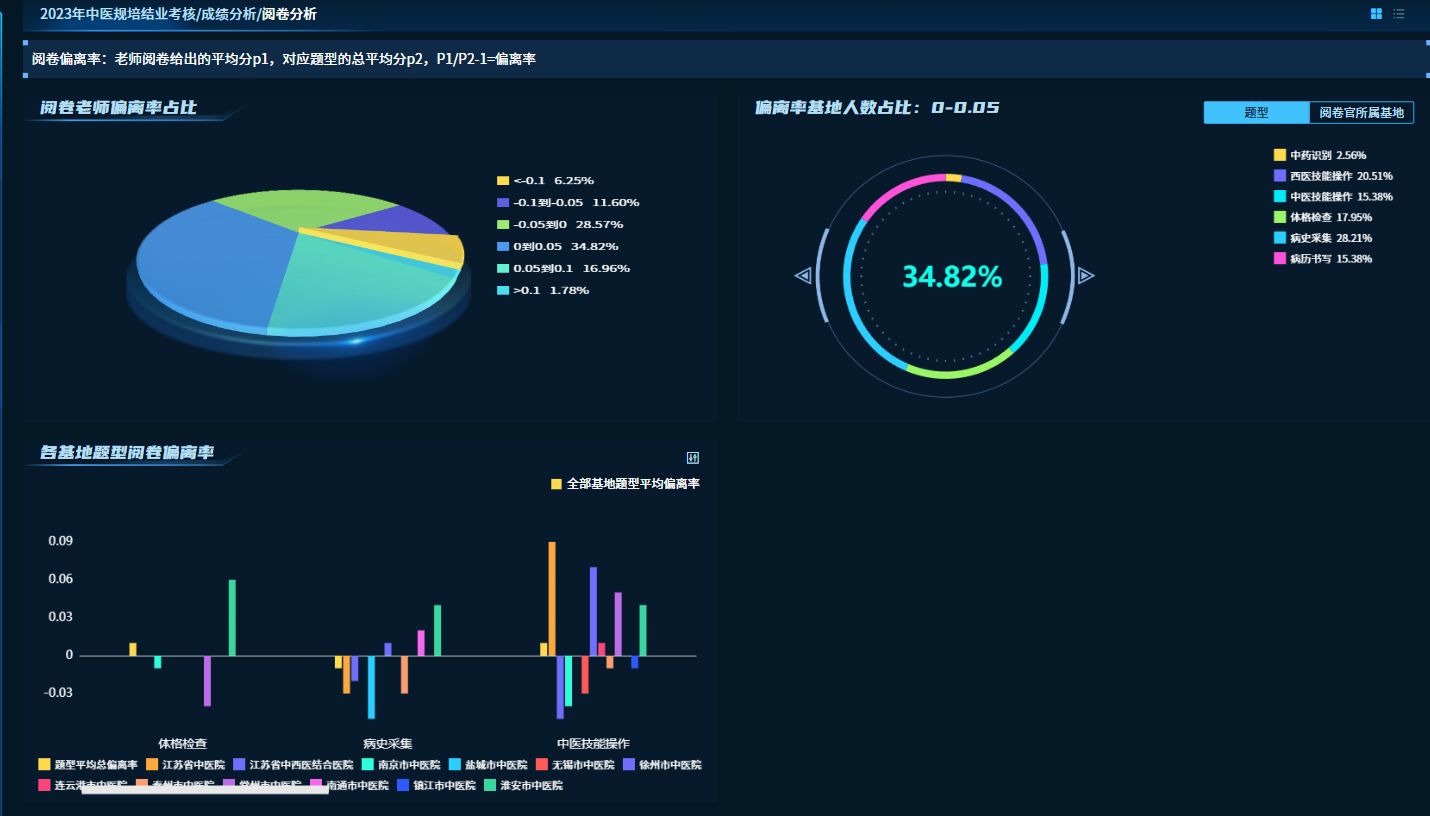Click the 阅卷分析 breadcrumb title
The width and height of the screenshot is (1430, 816).
tap(289, 14)
